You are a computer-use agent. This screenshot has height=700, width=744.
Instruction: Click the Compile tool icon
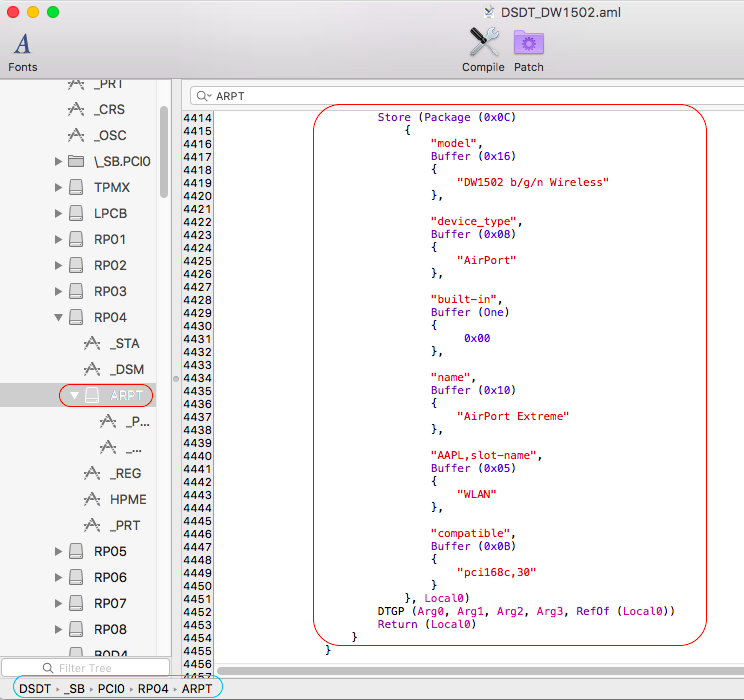coord(483,43)
